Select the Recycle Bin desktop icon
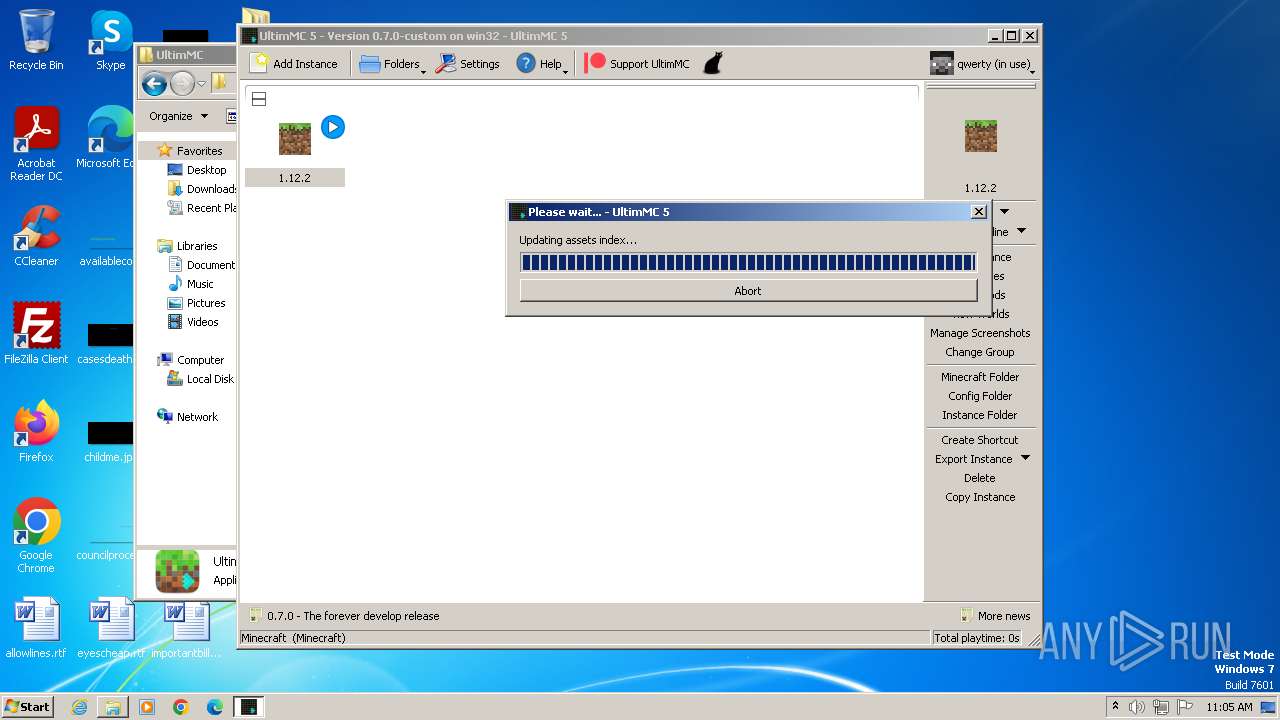 pos(36,40)
